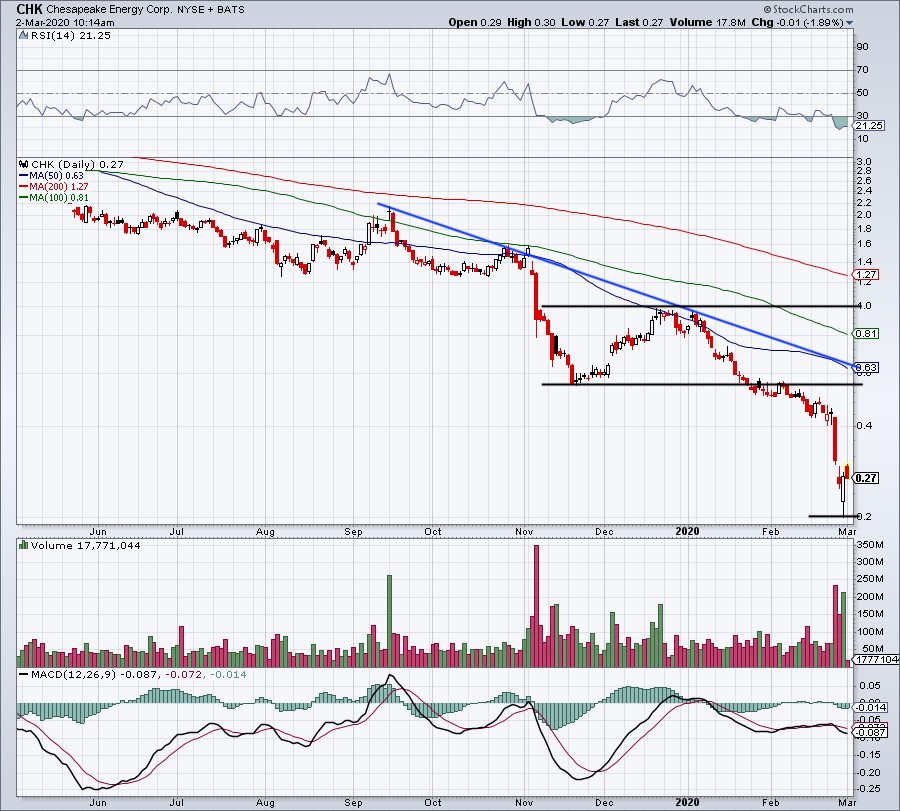Open the StockCharts.com copyright link
The width and height of the screenshot is (900, 811).
coord(808,9)
